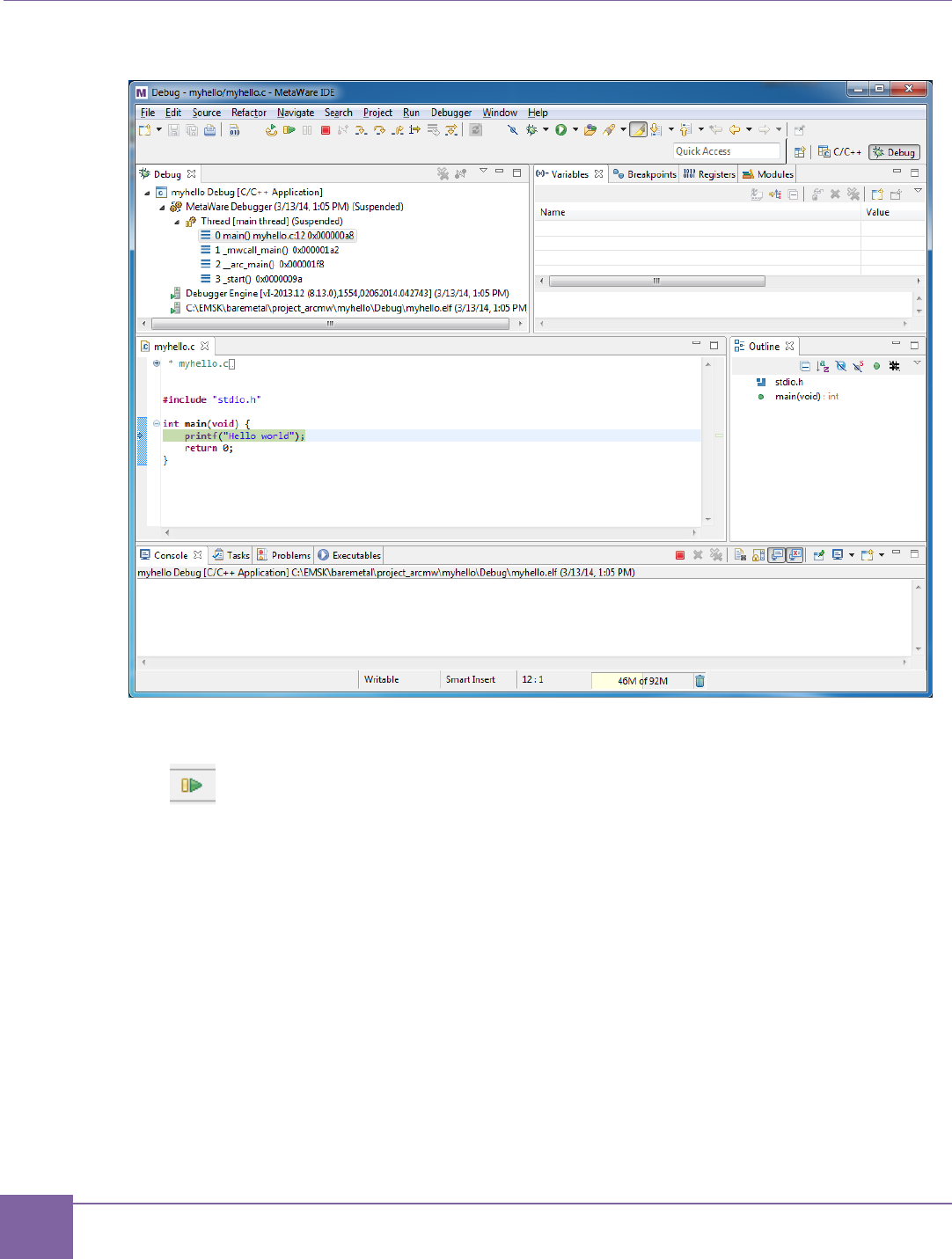Collapse the MetaWare Debugger tree node
The height and width of the screenshot is (1259, 952).
click(x=162, y=208)
